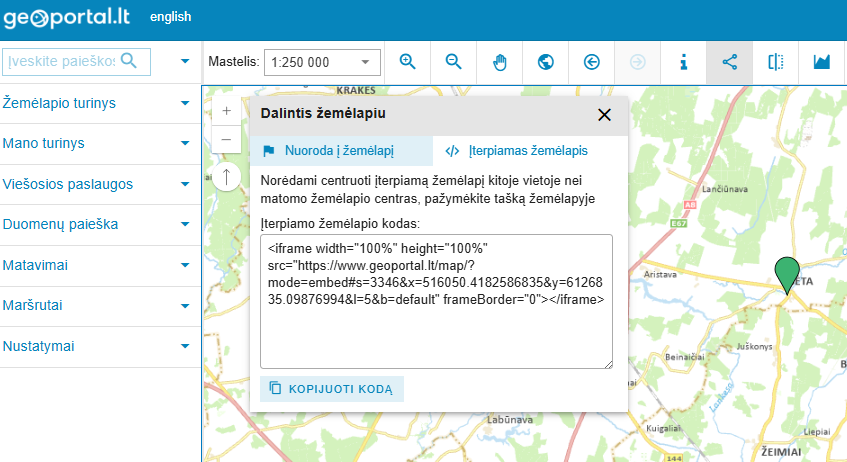Click the zoom out magnifier tool

[454, 62]
